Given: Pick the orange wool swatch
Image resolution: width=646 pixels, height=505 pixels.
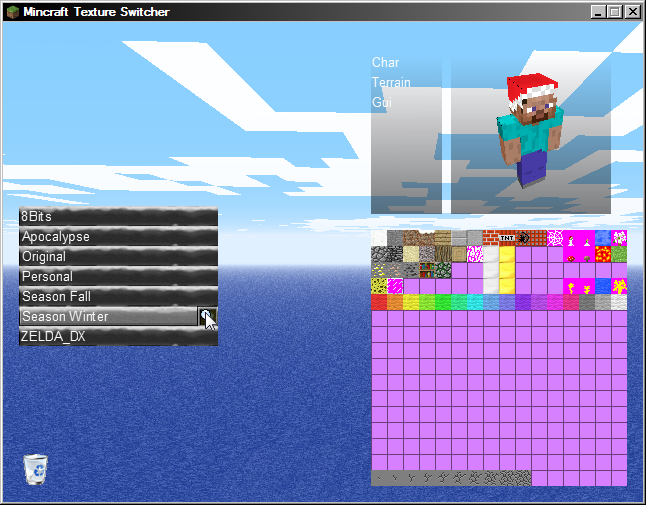Looking at the screenshot, I should (396, 302).
